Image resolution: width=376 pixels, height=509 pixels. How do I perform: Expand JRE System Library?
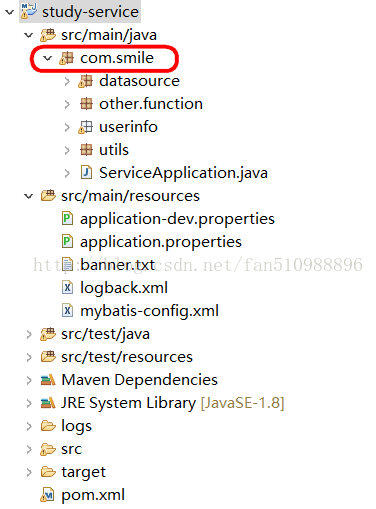click(29, 403)
